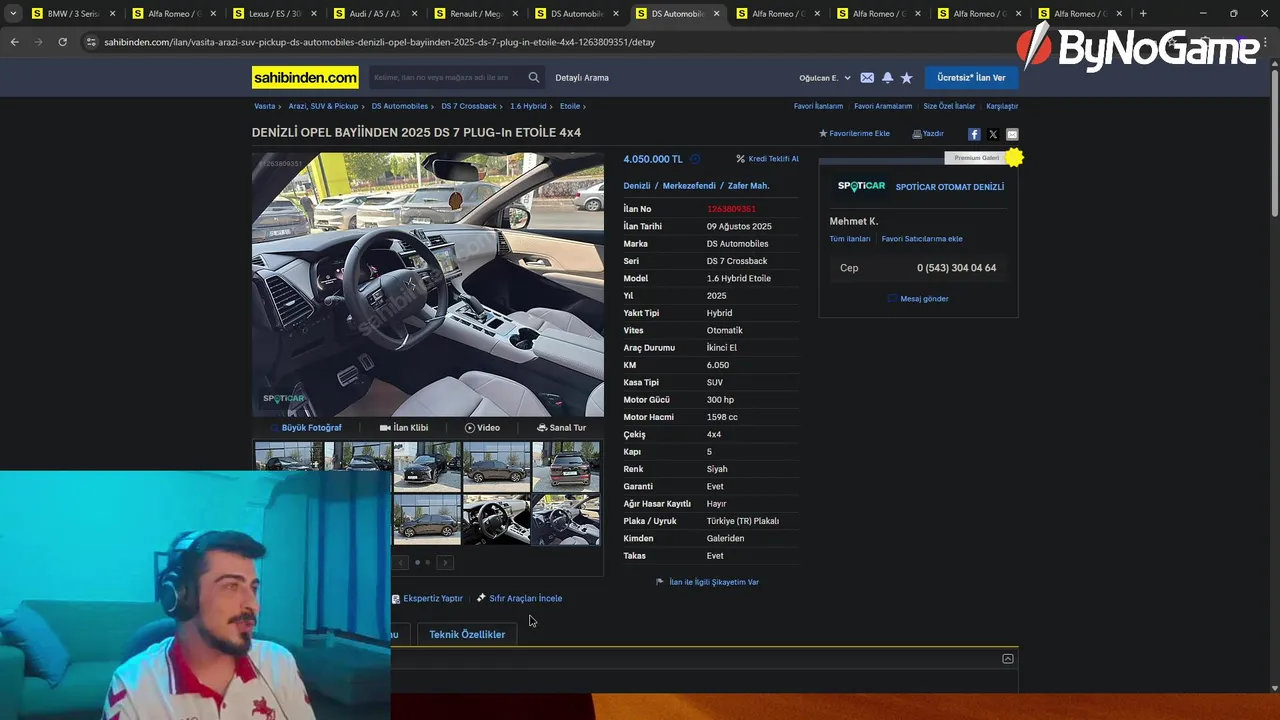The image size is (1280, 720).
Task: Open Büyük Fotoğraf large photo view
Action: tap(306, 428)
